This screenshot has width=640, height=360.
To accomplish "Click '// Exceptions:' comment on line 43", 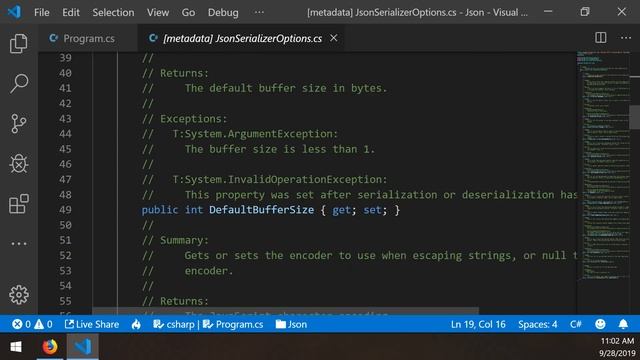I will pyautogui.click(x=184, y=119).
